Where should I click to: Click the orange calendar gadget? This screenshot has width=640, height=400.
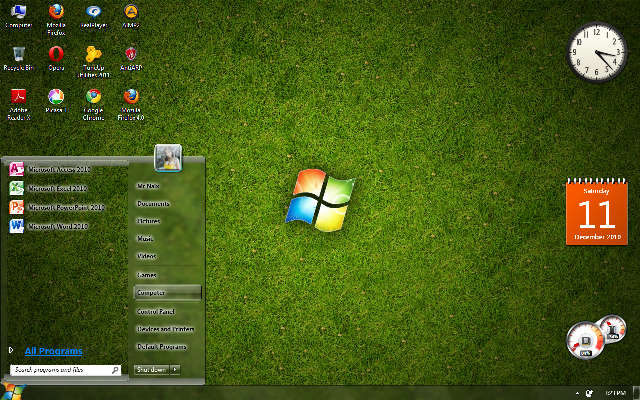point(597,211)
